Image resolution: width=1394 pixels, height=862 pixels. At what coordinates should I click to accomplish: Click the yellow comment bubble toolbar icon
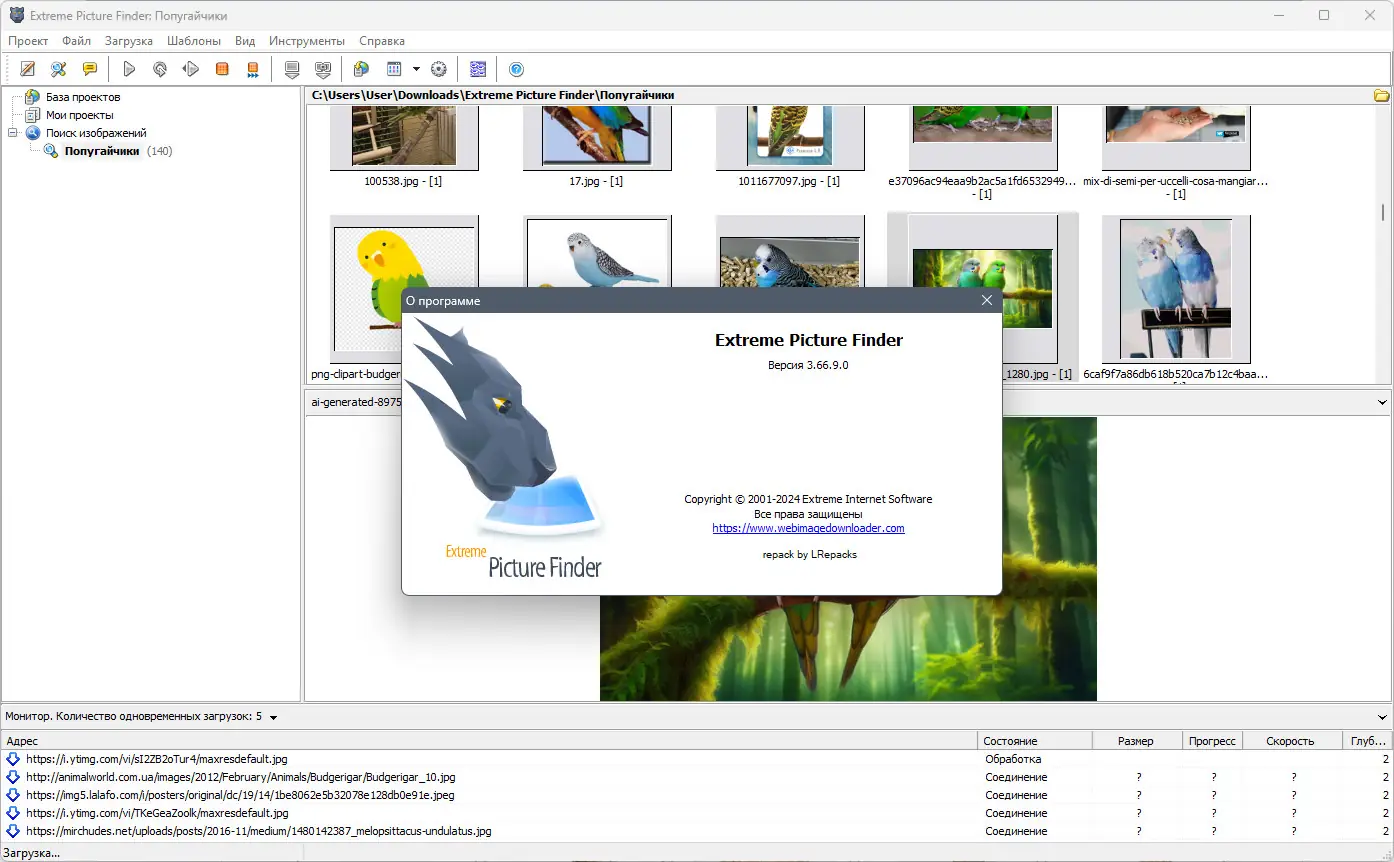click(90, 69)
